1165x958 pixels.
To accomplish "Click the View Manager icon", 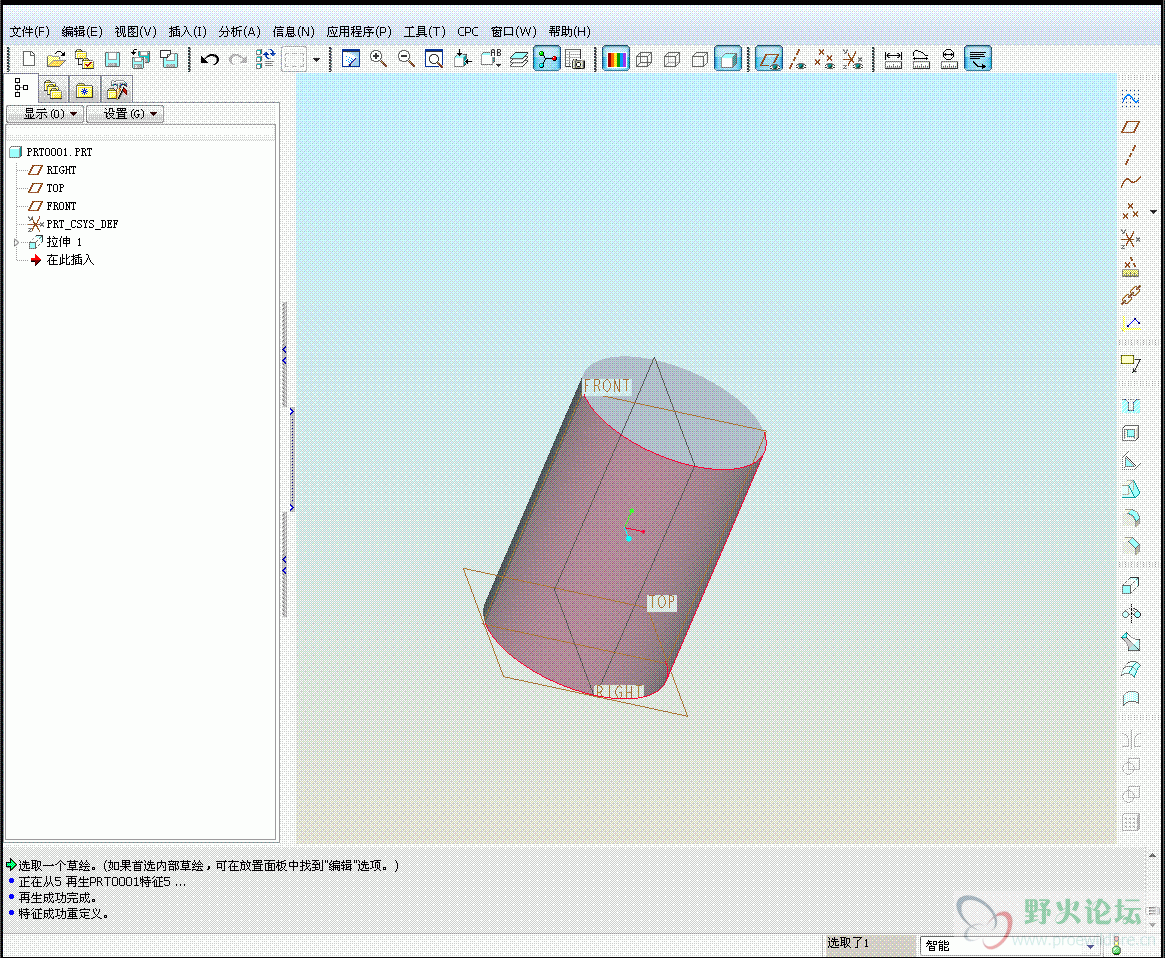I will pyautogui.click(x=575, y=59).
